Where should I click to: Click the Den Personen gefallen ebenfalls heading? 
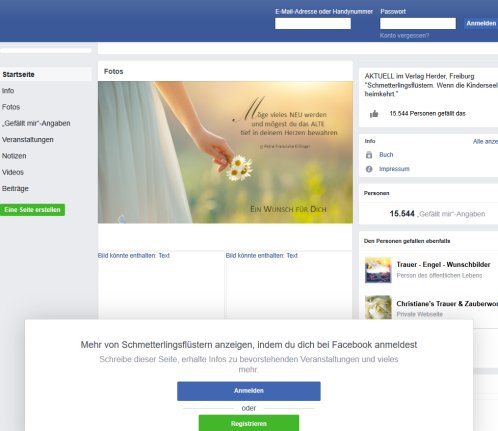point(407,241)
